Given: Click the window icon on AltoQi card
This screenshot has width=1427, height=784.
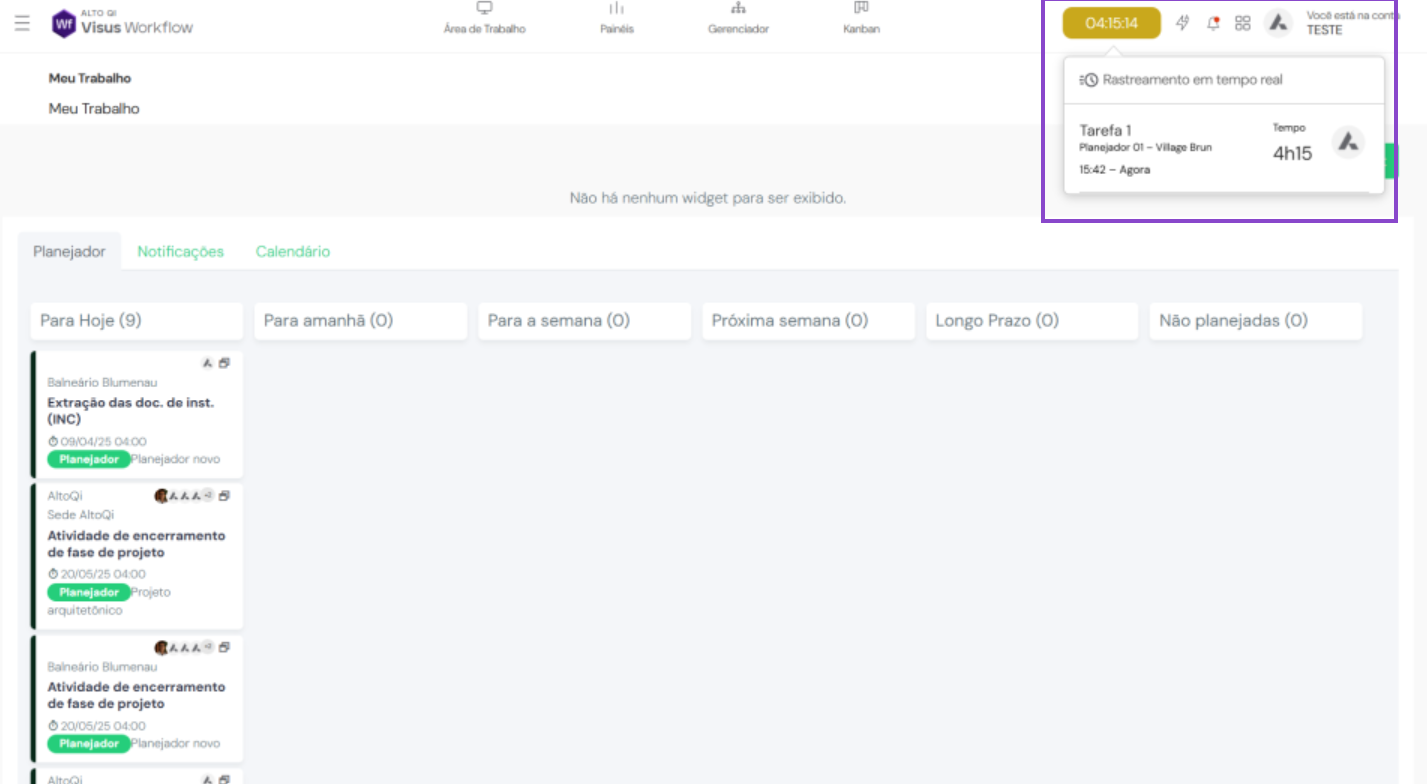Looking at the screenshot, I should [225, 495].
